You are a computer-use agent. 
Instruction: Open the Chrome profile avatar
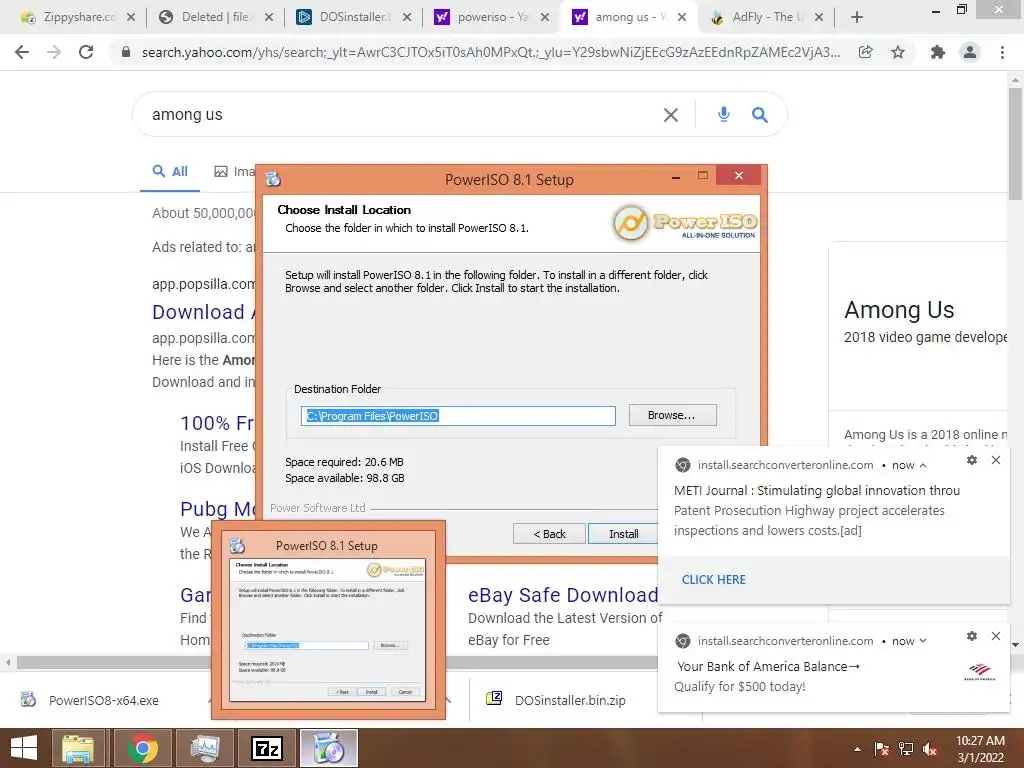[x=970, y=52]
